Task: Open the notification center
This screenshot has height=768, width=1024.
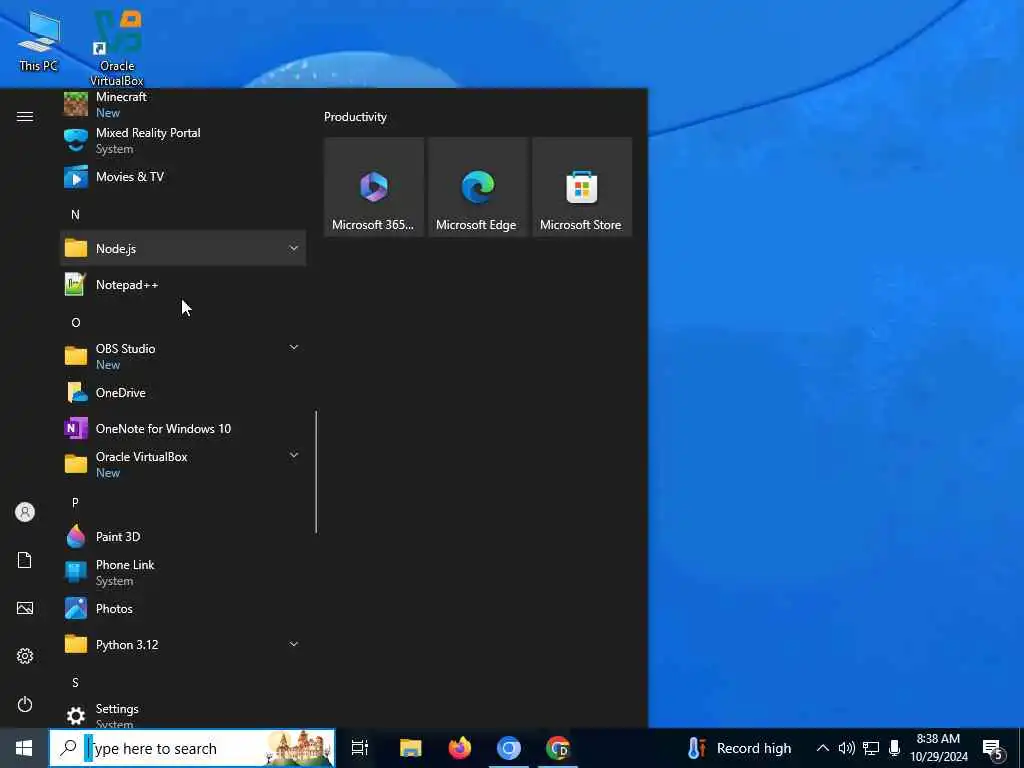Action: point(993,749)
